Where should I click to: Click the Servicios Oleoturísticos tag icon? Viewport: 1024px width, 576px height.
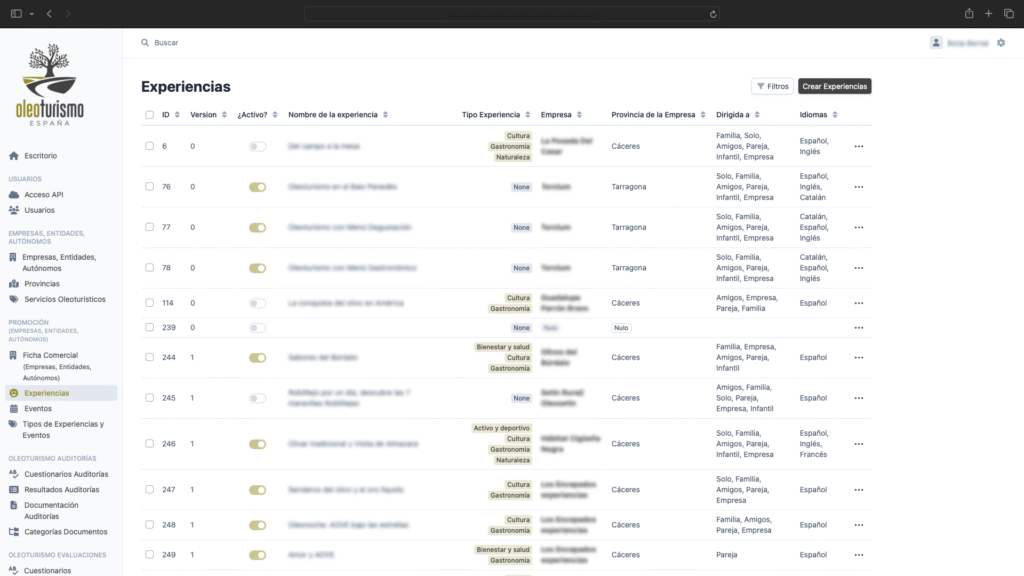tap(14, 299)
